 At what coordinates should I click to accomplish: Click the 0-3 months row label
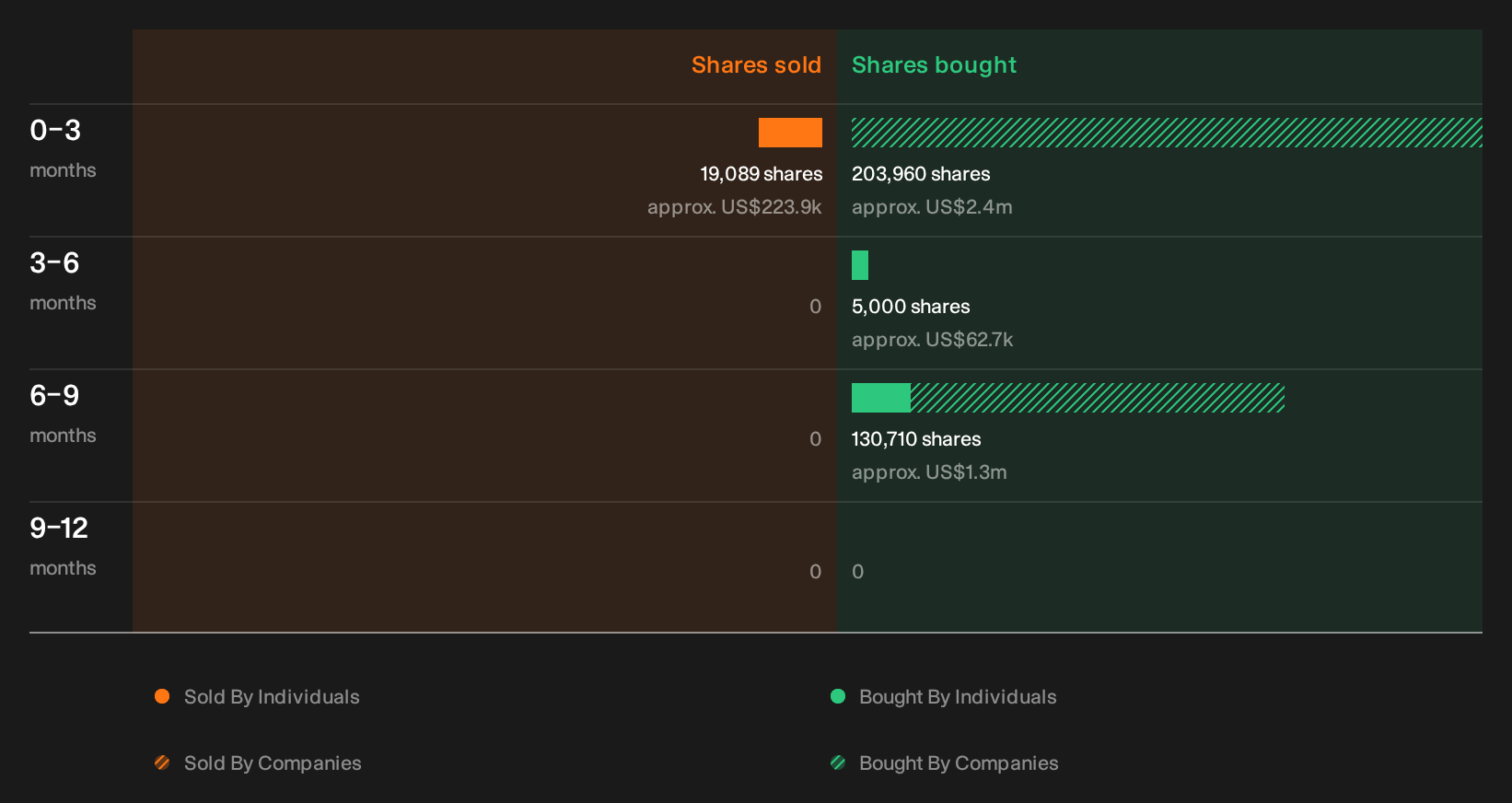pyautogui.click(x=63, y=148)
